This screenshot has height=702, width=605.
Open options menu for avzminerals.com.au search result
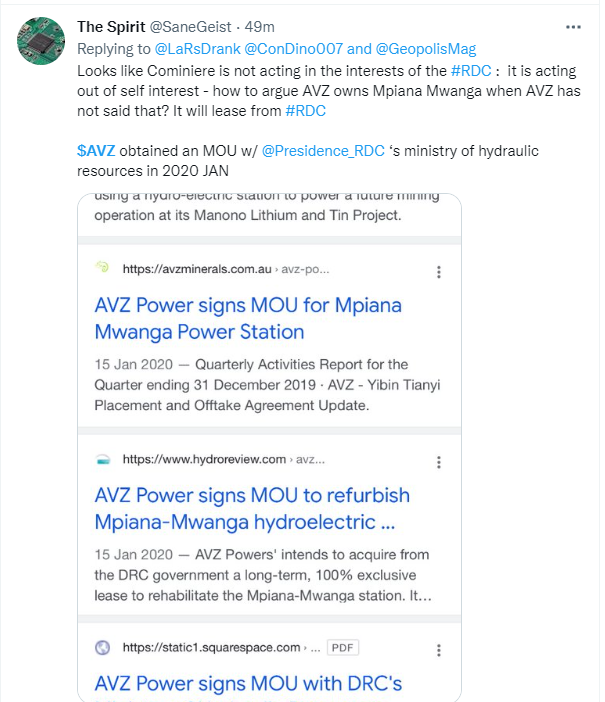click(x=438, y=272)
